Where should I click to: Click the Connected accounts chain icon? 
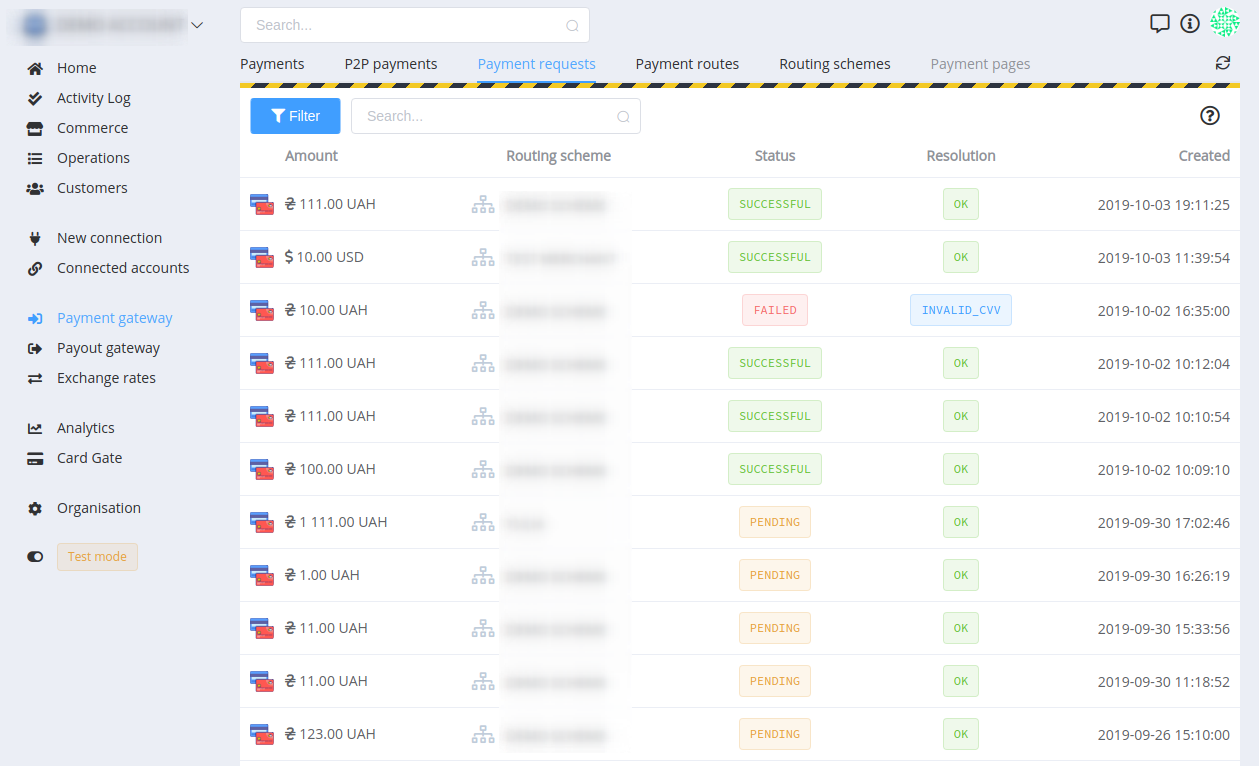[35, 268]
